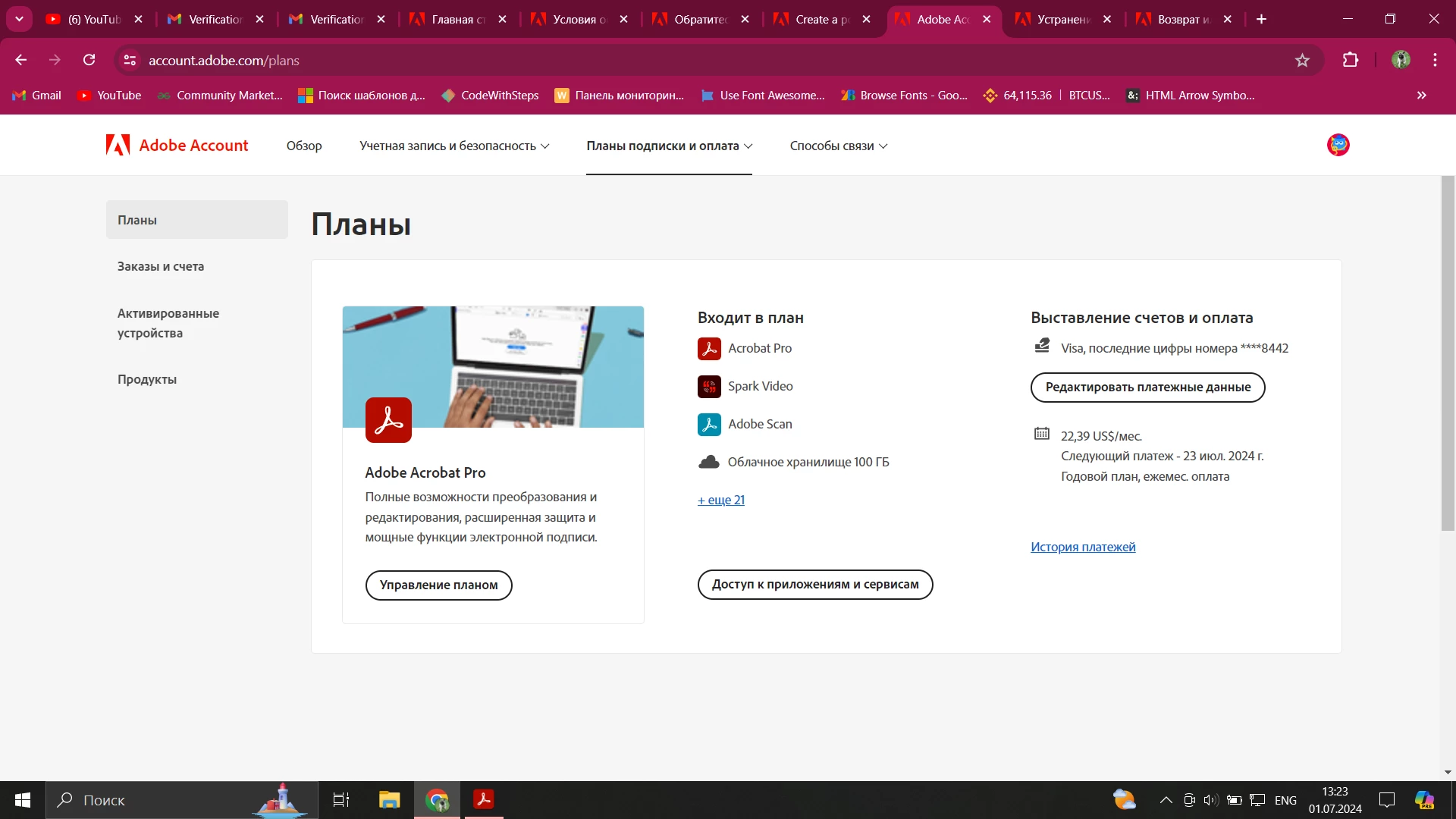The image size is (1456, 819).
Task: Click the Adobe Account logo icon
Action: pos(118,145)
